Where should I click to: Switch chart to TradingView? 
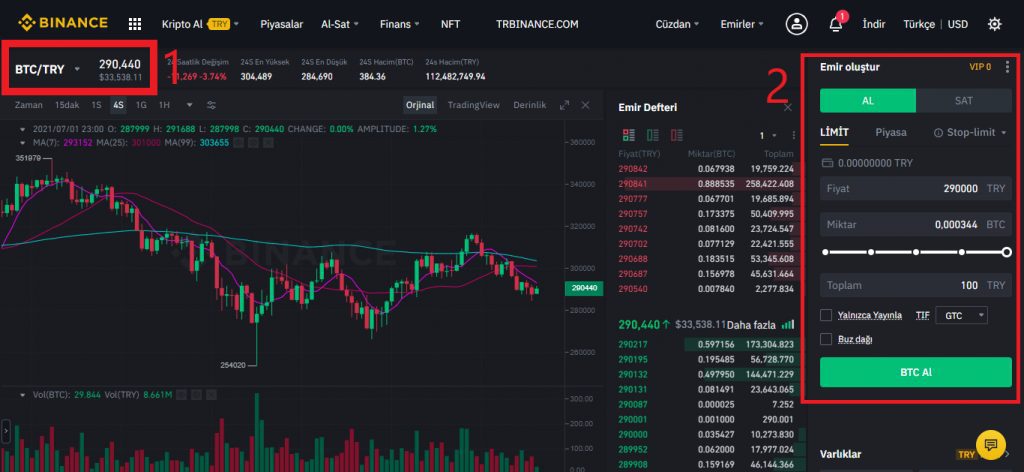pyautogui.click(x=473, y=105)
